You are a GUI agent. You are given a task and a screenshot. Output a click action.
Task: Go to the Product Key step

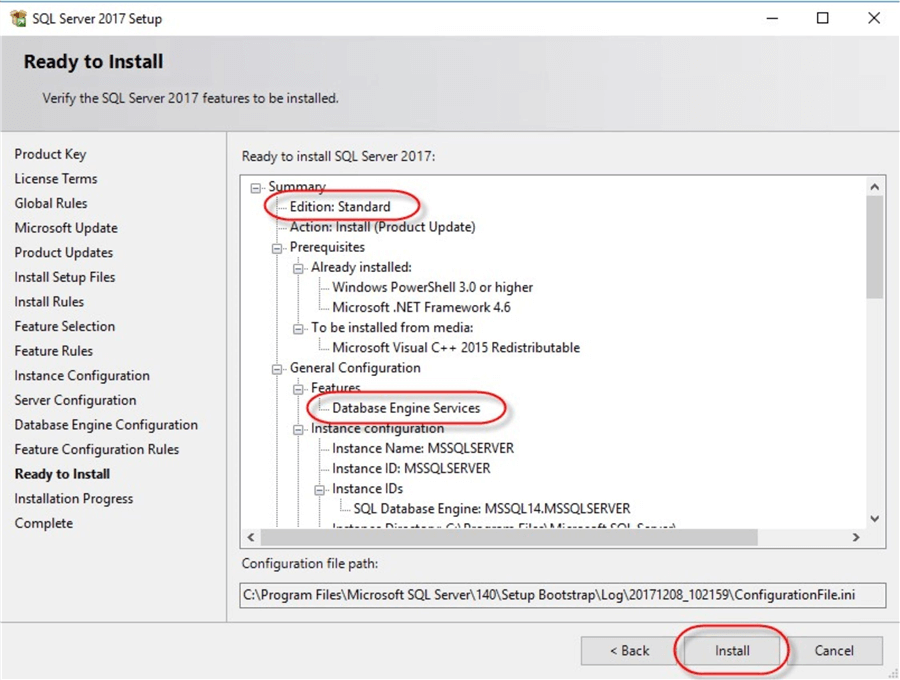coord(50,154)
